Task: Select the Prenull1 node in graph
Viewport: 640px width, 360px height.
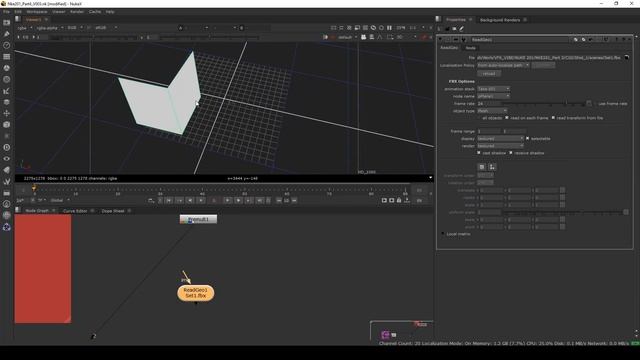Action: pyautogui.click(x=198, y=220)
